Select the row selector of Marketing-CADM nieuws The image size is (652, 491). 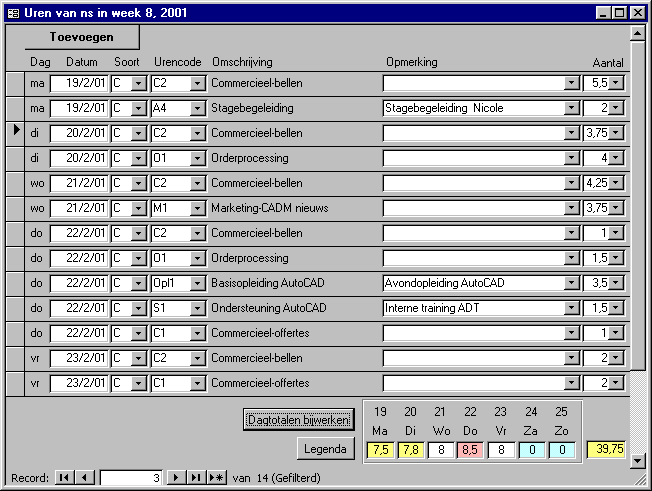pos(15,208)
